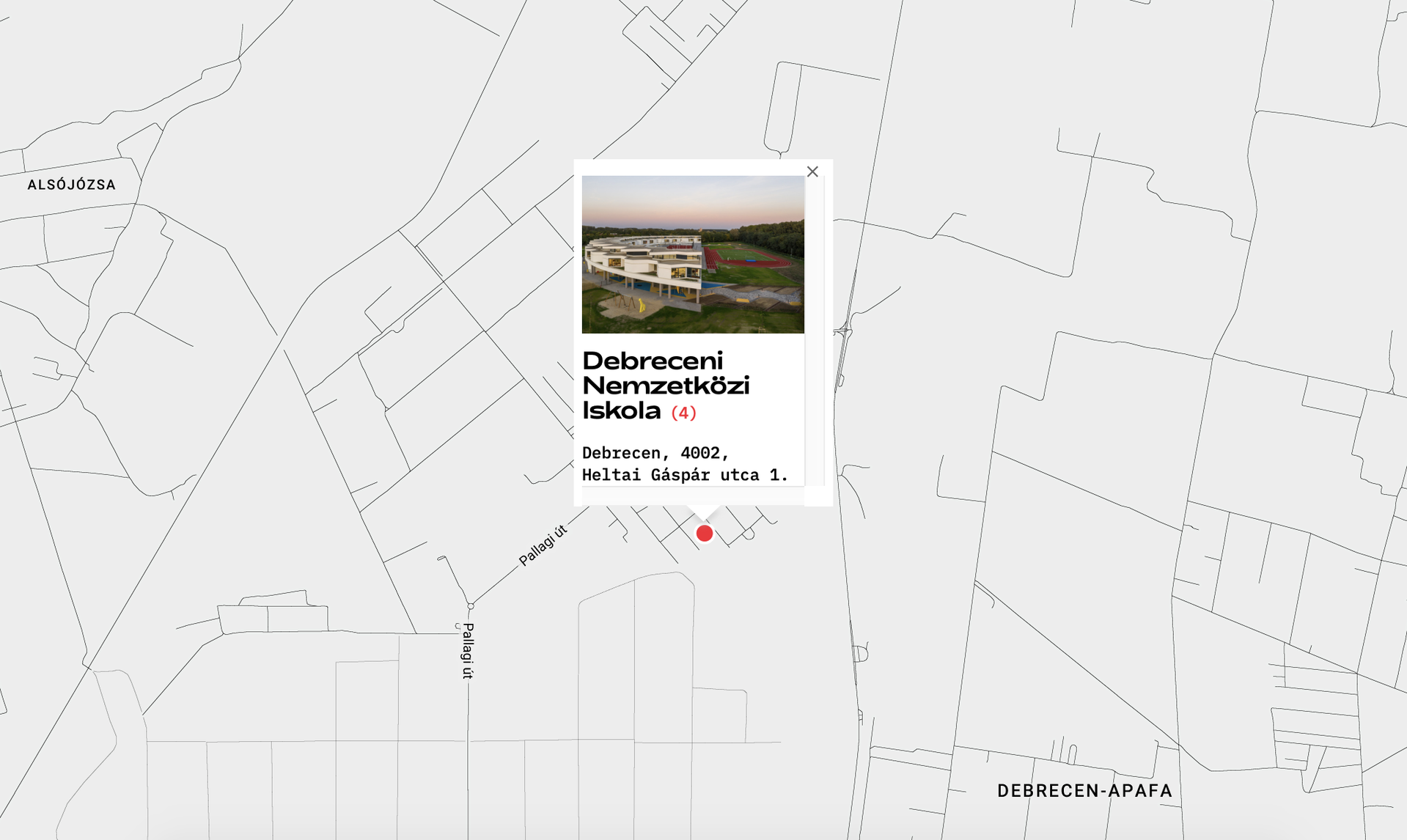Image resolution: width=1407 pixels, height=840 pixels.
Task: Click the red (4) project count
Action: [x=683, y=413]
